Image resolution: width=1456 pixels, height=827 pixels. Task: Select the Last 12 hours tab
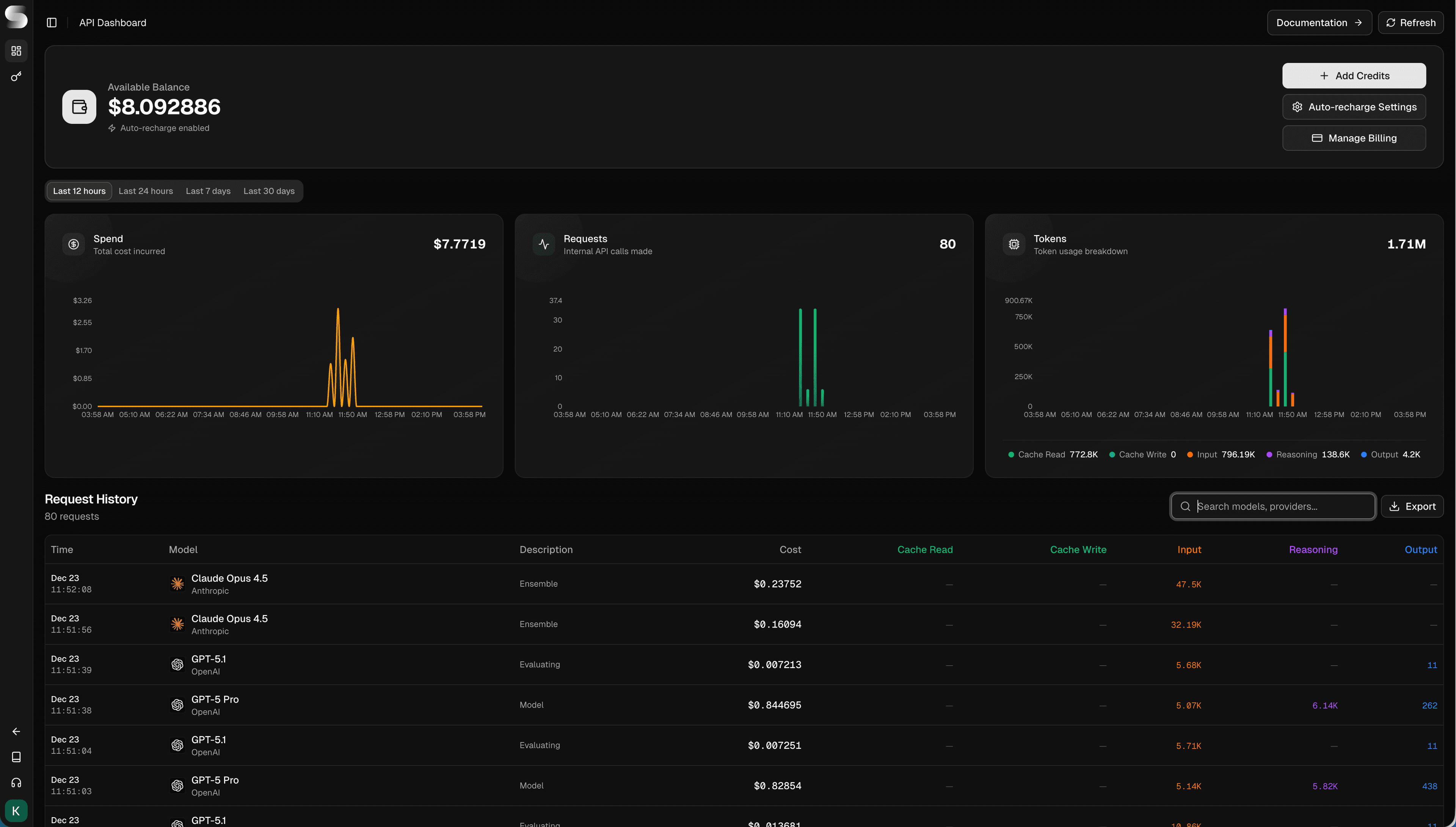coord(79,191)
